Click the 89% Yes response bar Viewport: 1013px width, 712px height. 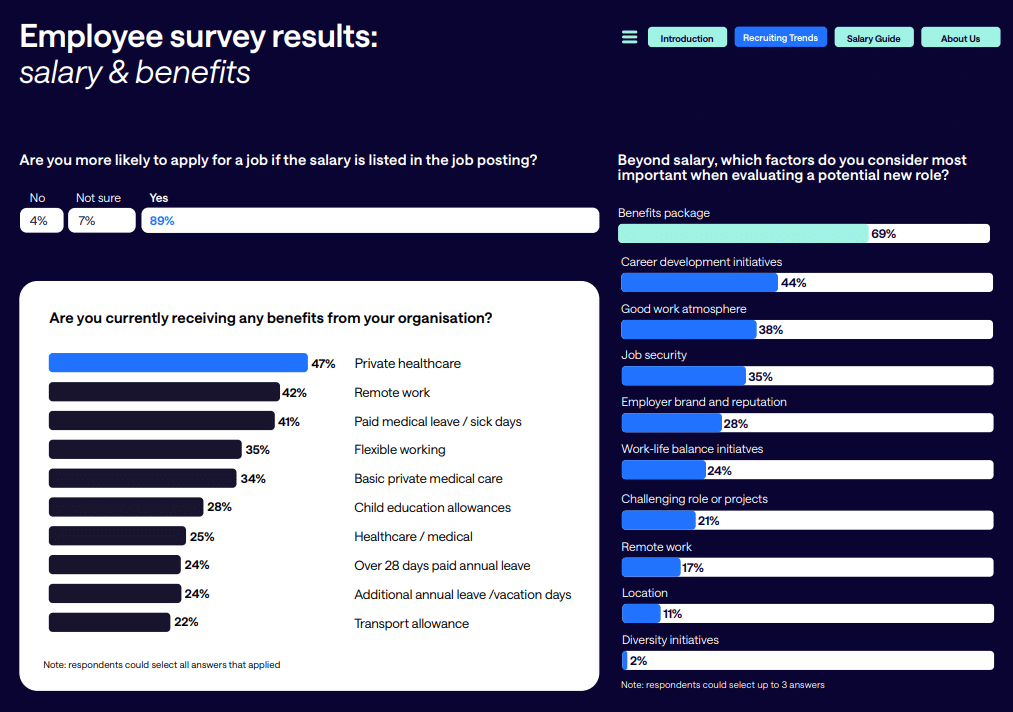tap(371, 220)
